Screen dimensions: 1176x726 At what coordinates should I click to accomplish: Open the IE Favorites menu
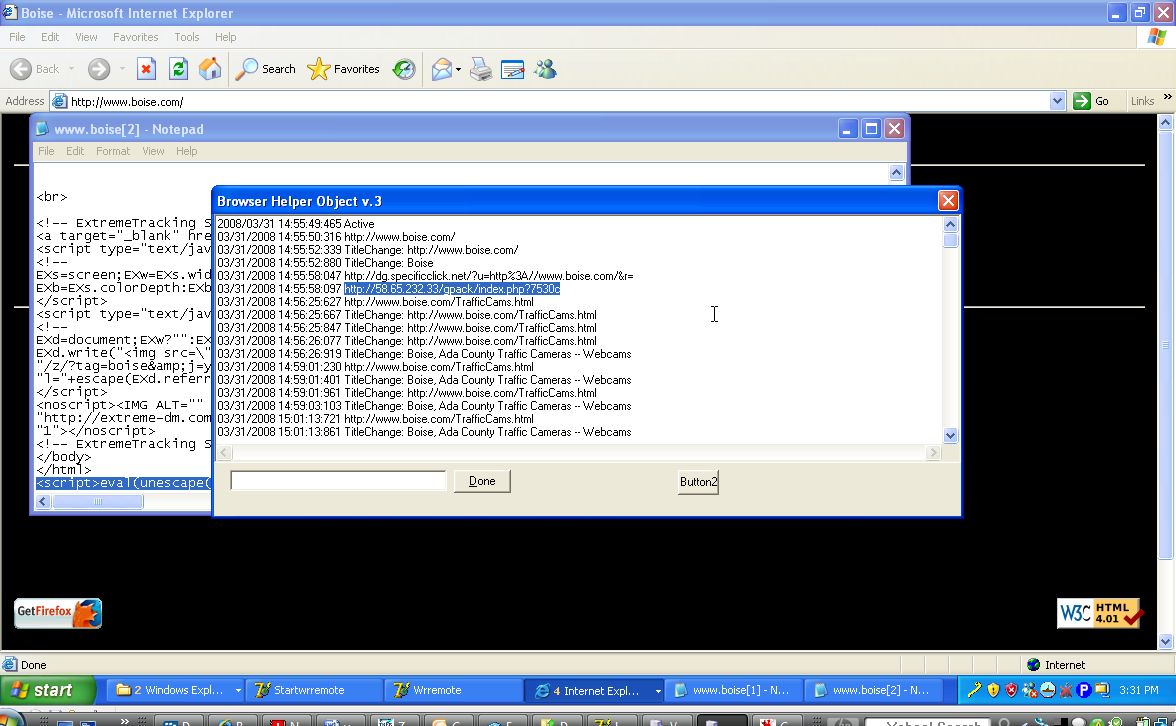click(x=136, y=37)
